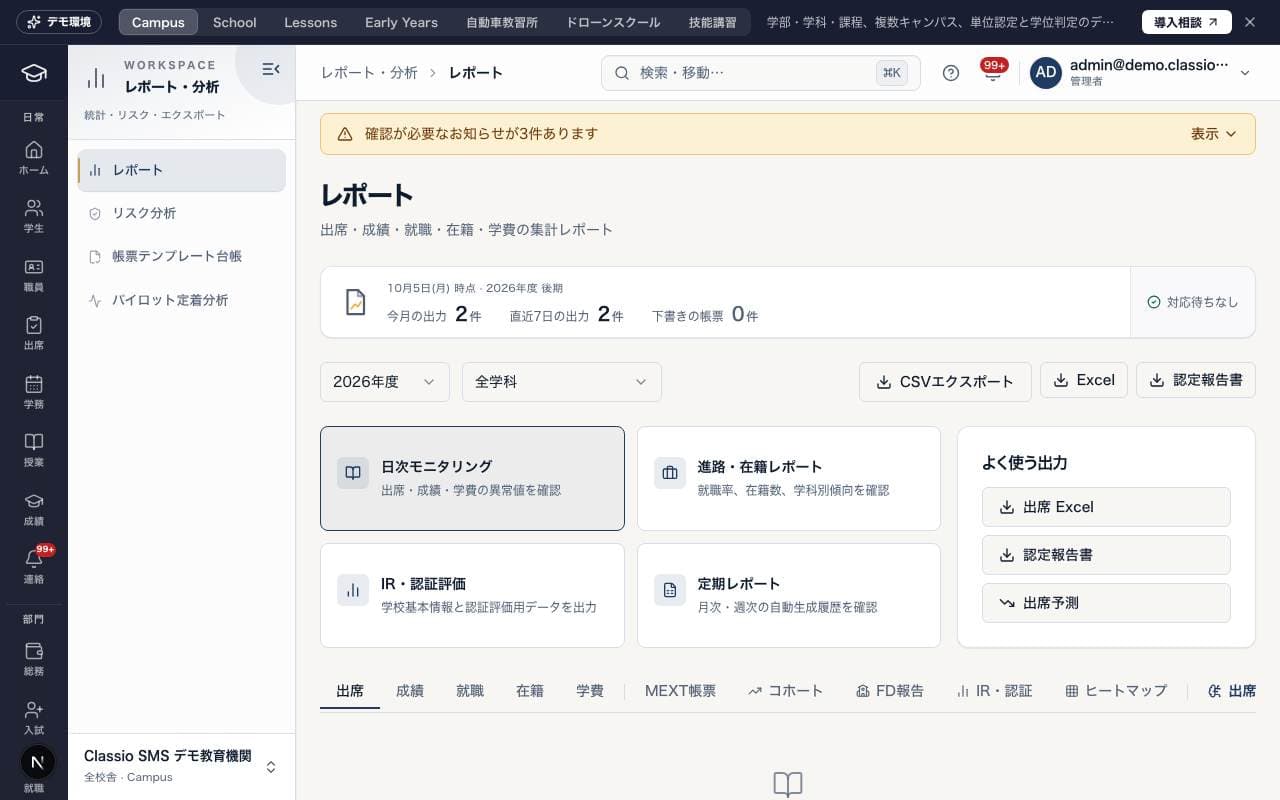Select the 成績 report tab
The height and width of the screenshot is (800, 1280).
tap(410, 691)
